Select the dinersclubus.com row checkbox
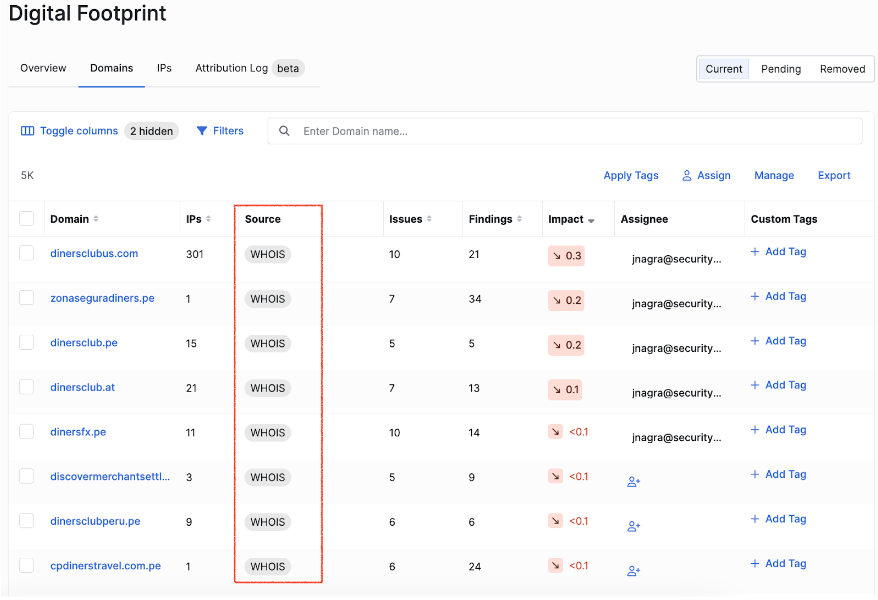The width and height of the screenshot is (878, 600). click(26, 253)
